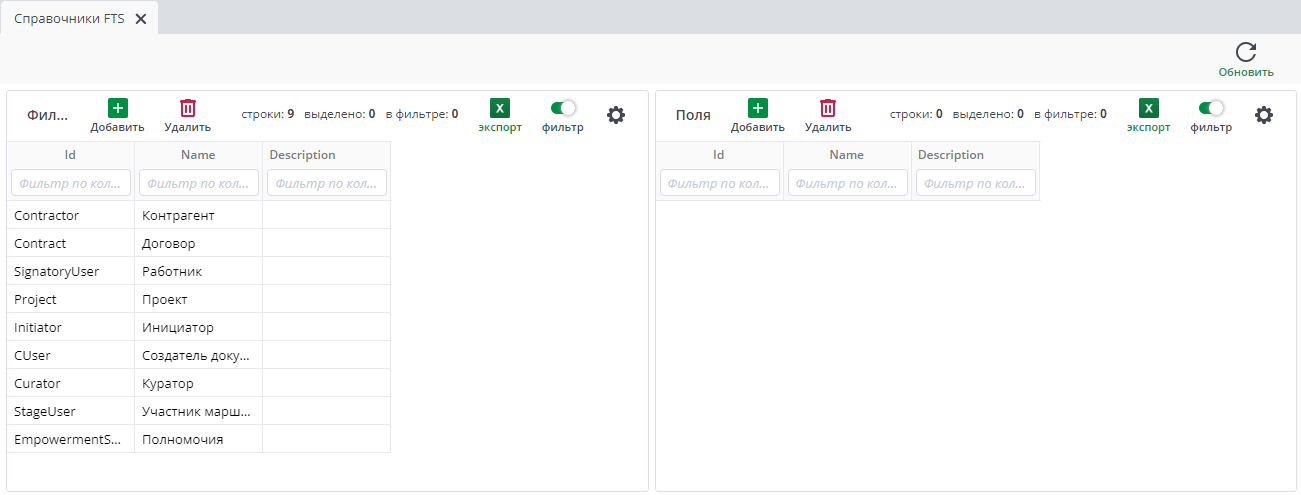The height and width of the screenshot is (495, 1301).
Task: Toggle the фильтр switch in the left panel
Action: point(563,108)
